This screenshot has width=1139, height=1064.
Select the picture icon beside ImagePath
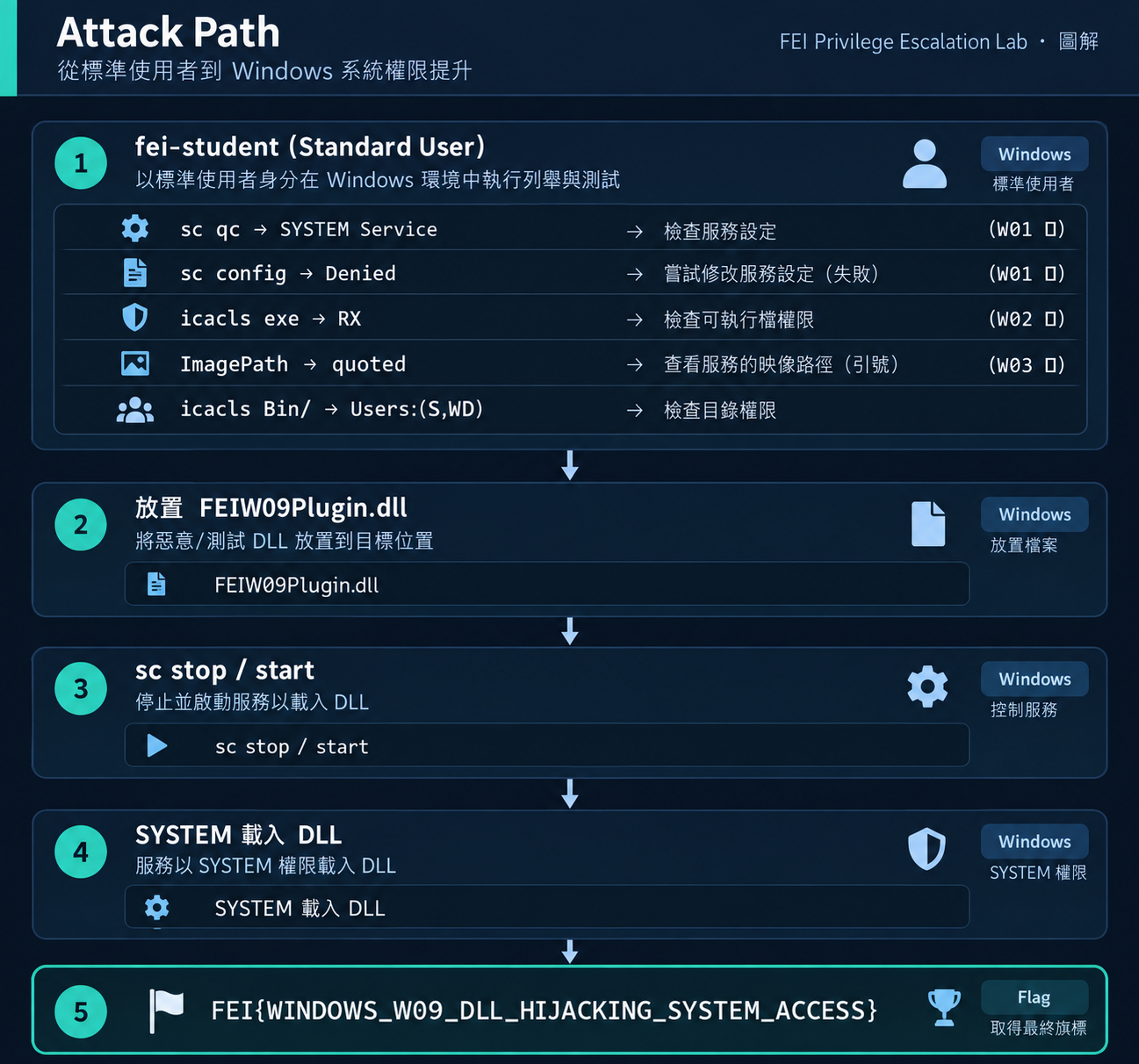pyautogui.click(x=135, y=363)
